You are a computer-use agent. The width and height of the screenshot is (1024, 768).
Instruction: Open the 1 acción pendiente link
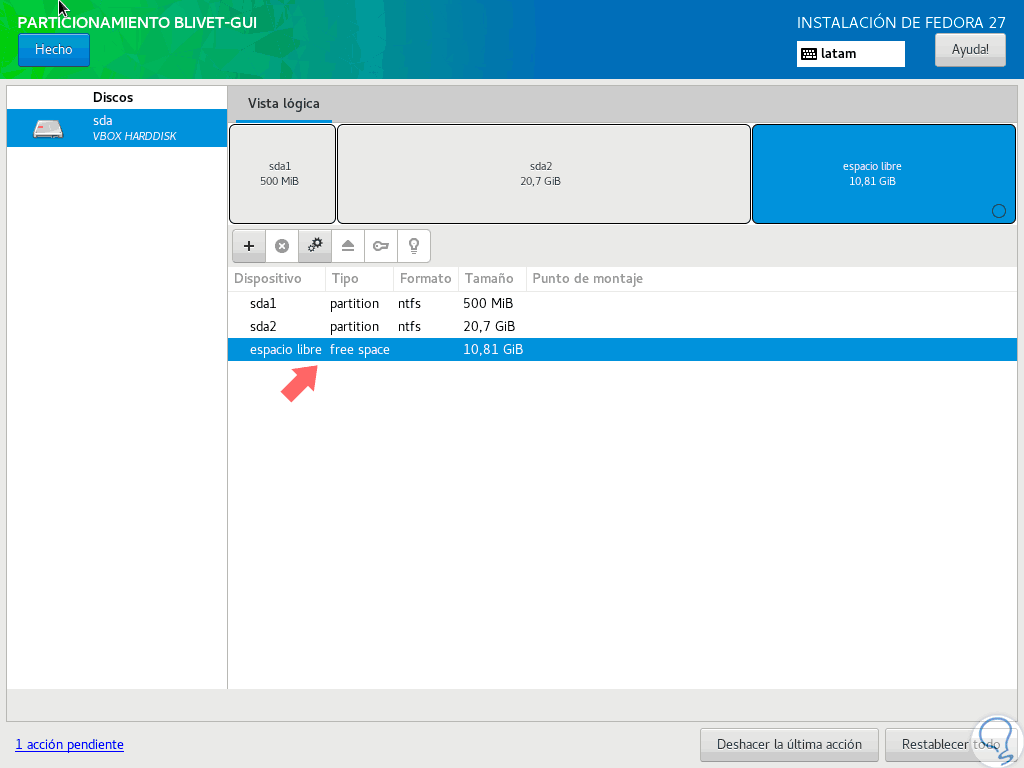(69, 744)
